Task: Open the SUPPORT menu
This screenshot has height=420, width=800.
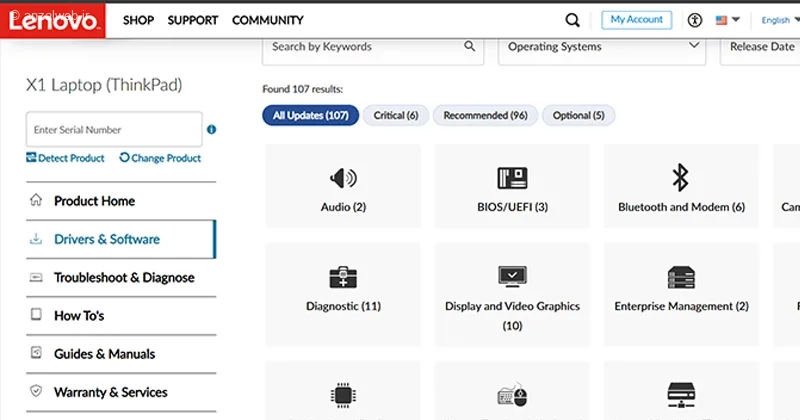Action: point(193,20)
